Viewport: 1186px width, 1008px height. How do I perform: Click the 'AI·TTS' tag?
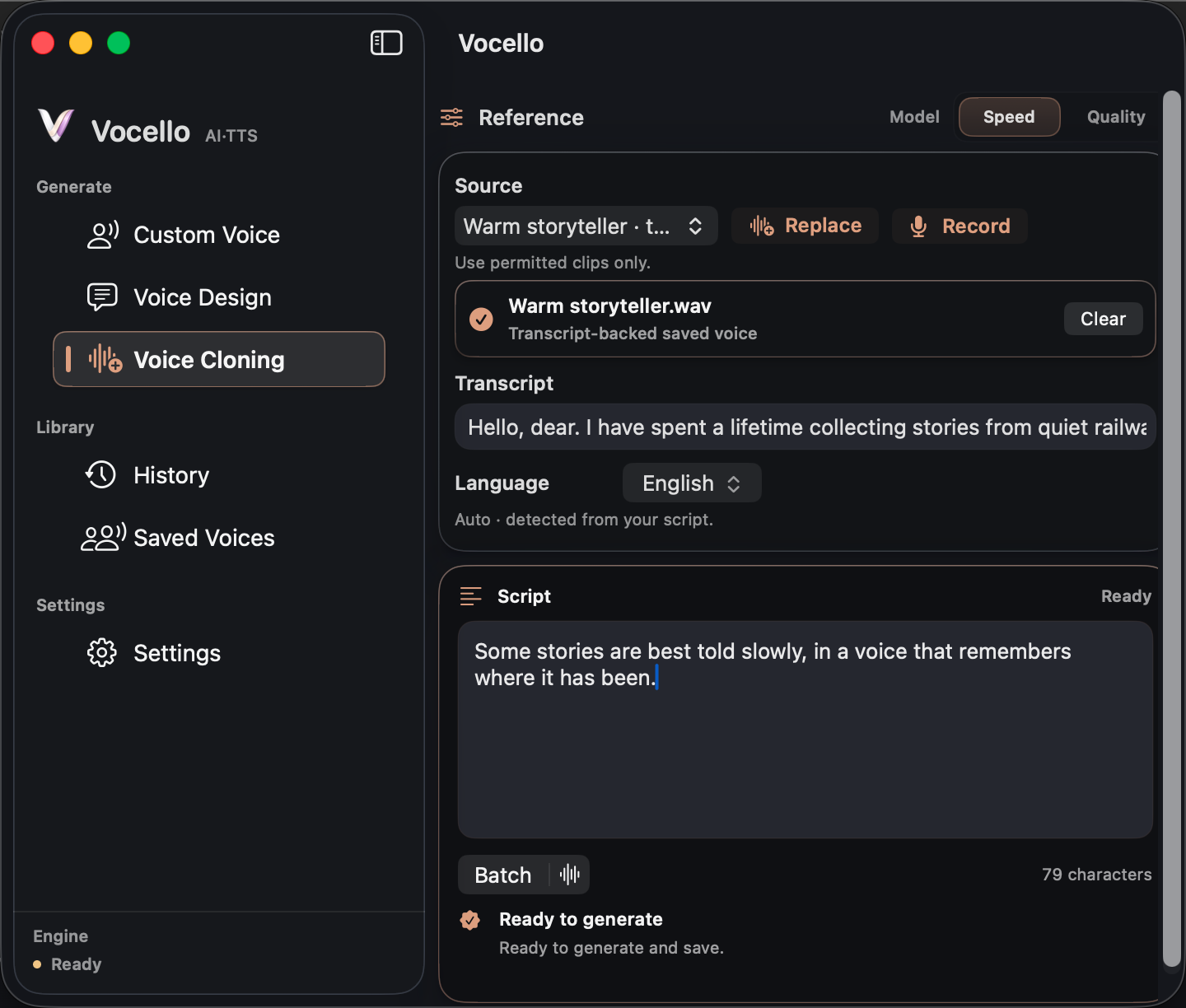click(x=231, y=136)
